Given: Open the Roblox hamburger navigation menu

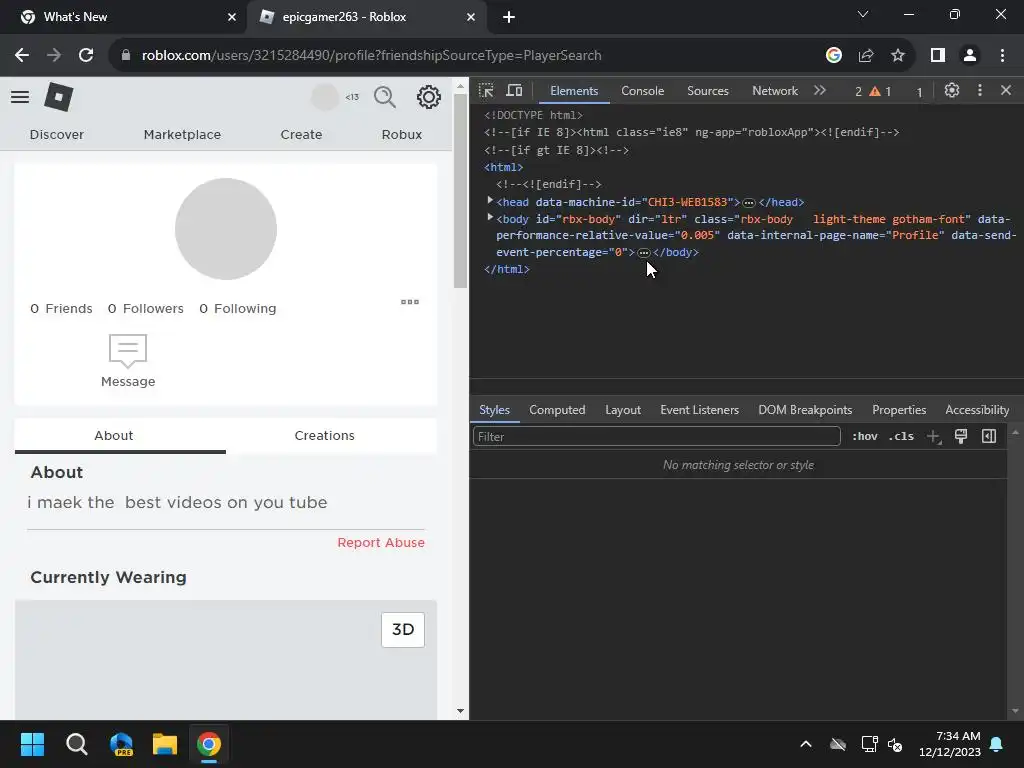Looking at the screenshot, I should 20,97.
